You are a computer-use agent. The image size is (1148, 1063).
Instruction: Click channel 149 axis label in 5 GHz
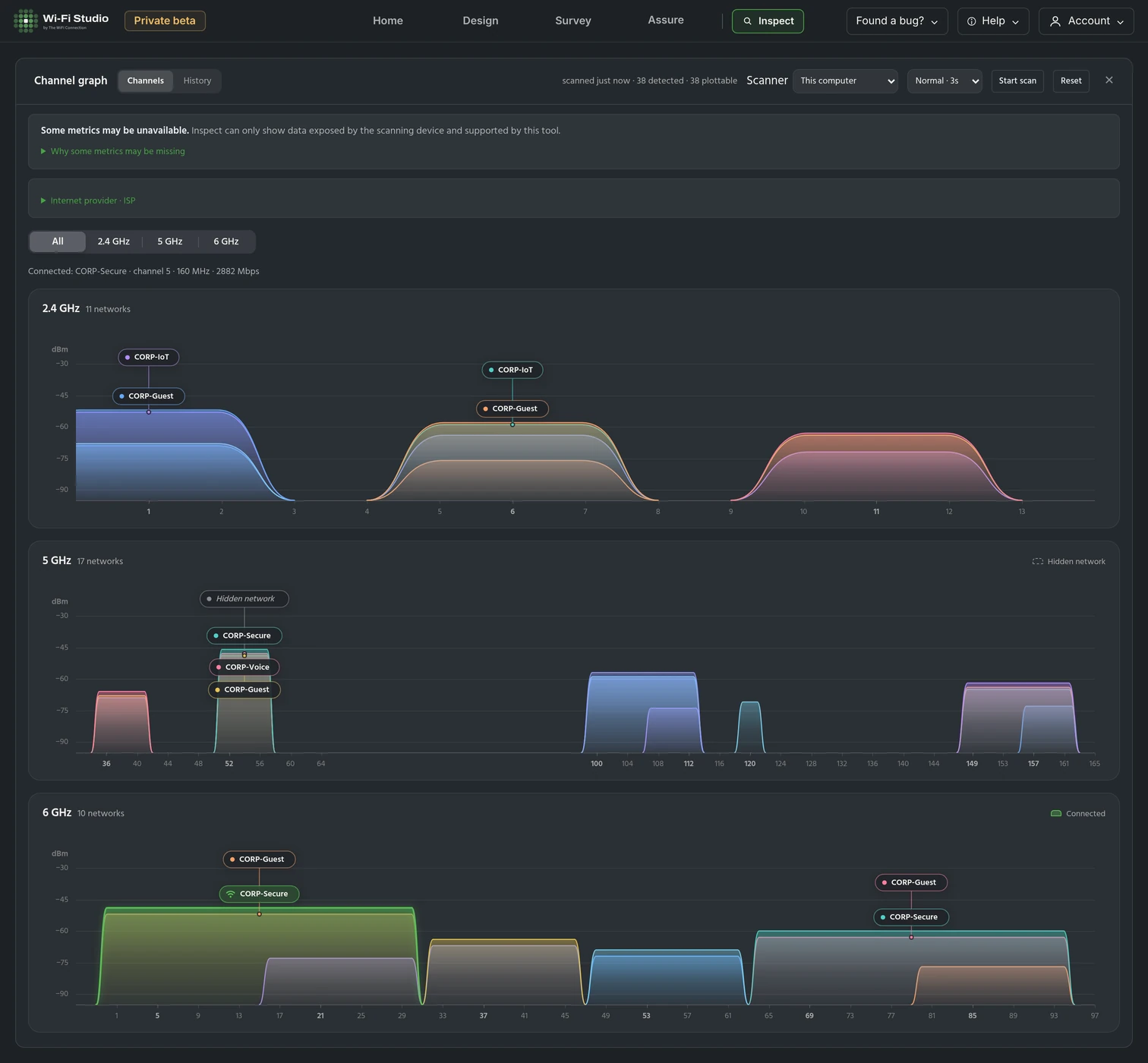[x=972, y=763]
